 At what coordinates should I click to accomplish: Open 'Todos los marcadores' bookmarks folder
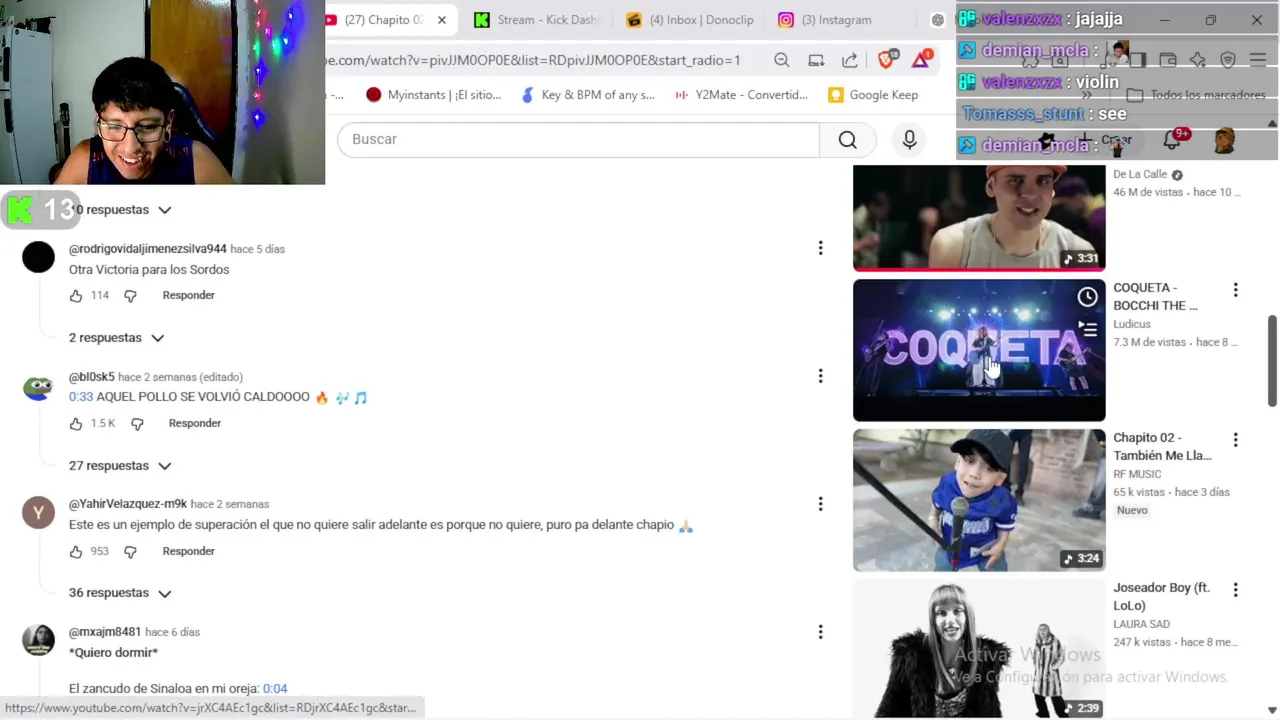(1196, 95)
